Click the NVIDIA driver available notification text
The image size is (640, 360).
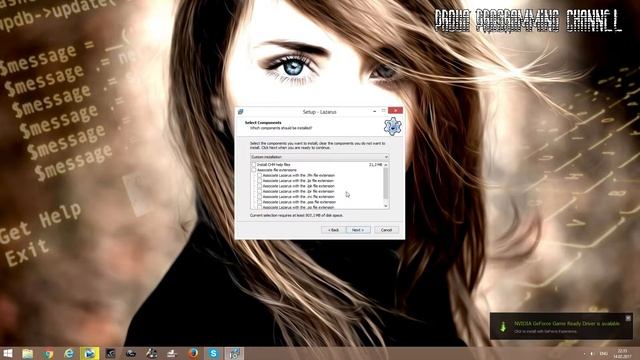tap(567, 324)
